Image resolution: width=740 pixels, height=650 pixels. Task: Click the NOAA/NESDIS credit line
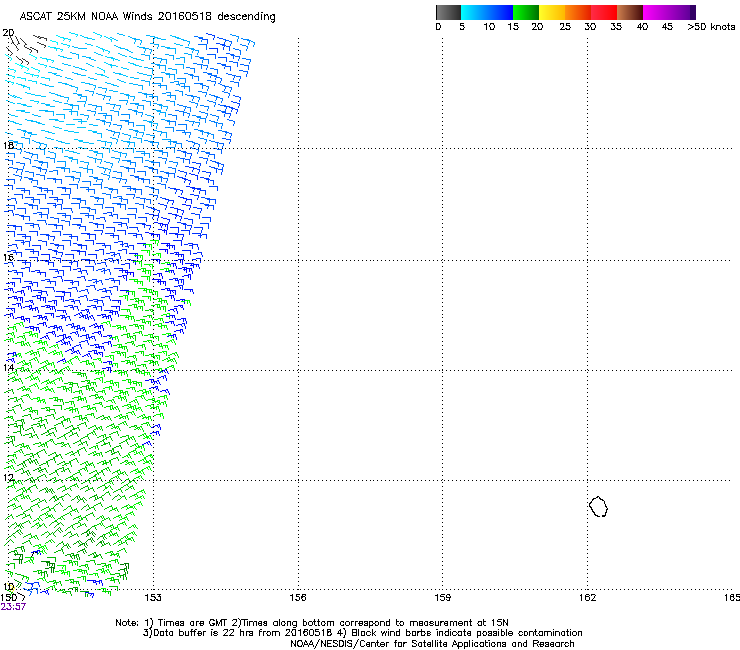point(432,644)
